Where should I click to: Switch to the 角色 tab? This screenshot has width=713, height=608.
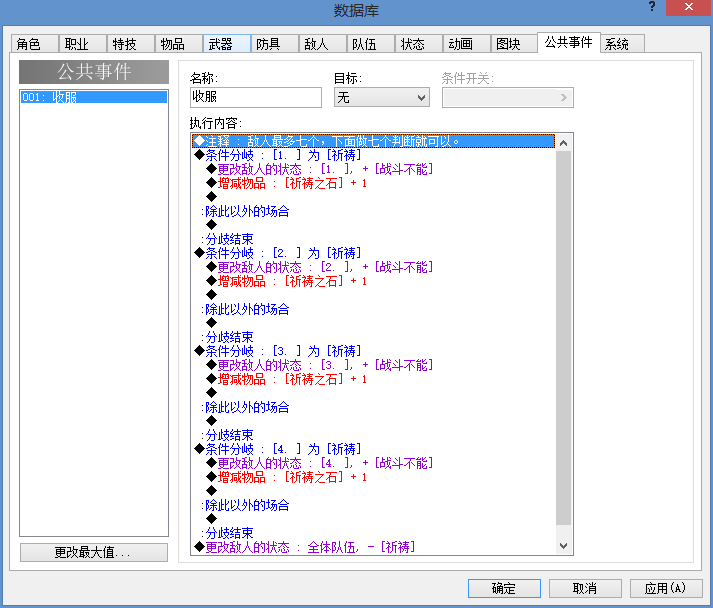35,44
